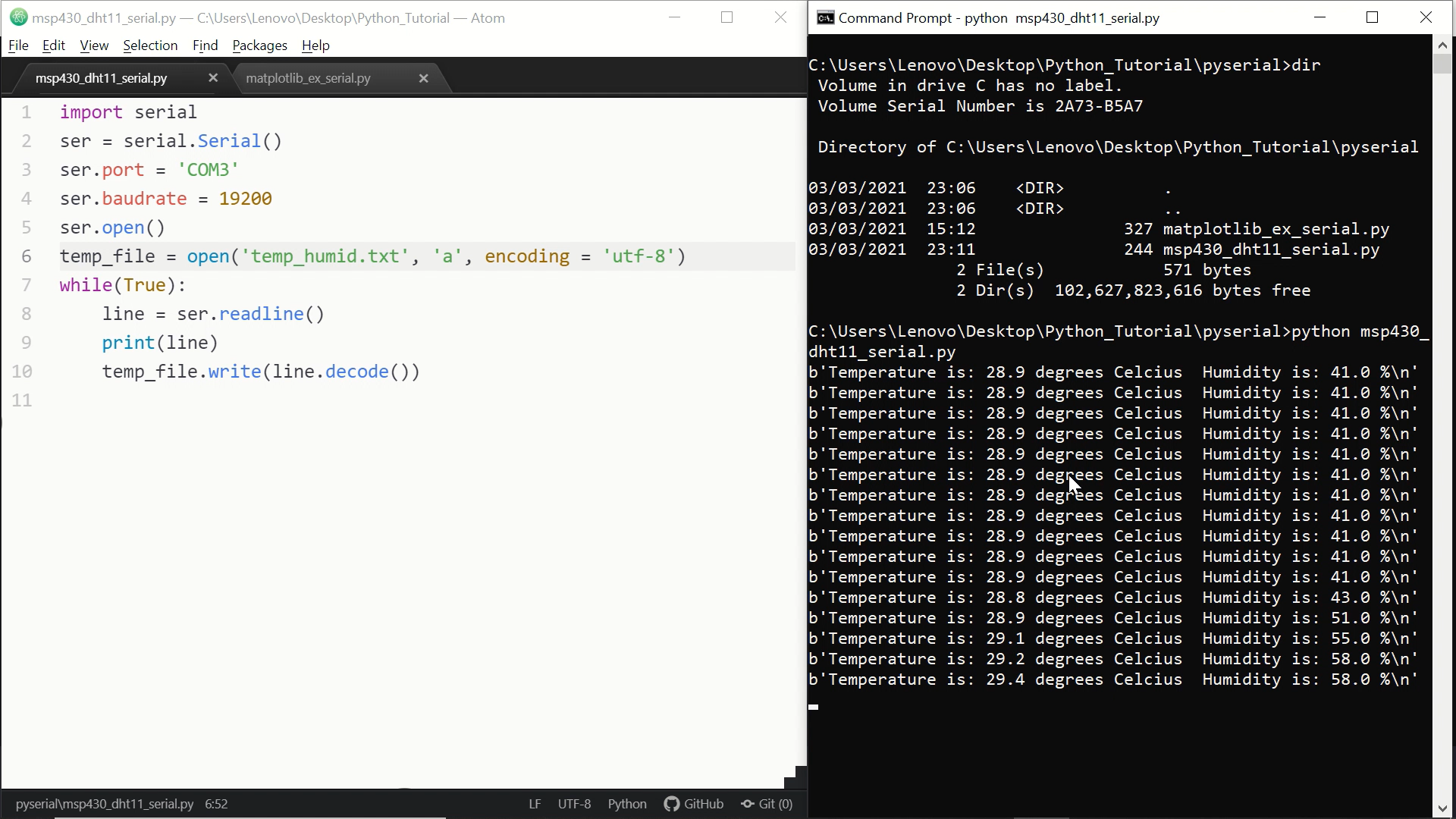Open the LF line-ending selector

[x=535, y=804]
